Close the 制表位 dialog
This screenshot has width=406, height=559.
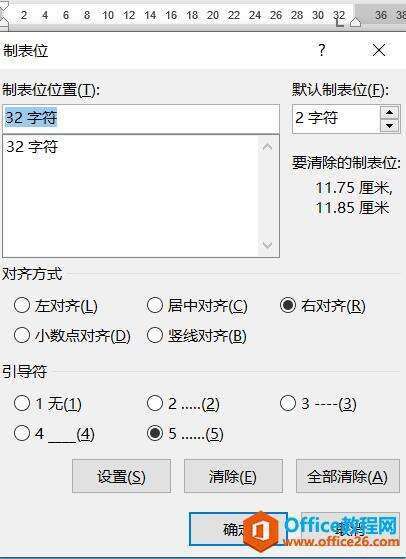[379, 50]
